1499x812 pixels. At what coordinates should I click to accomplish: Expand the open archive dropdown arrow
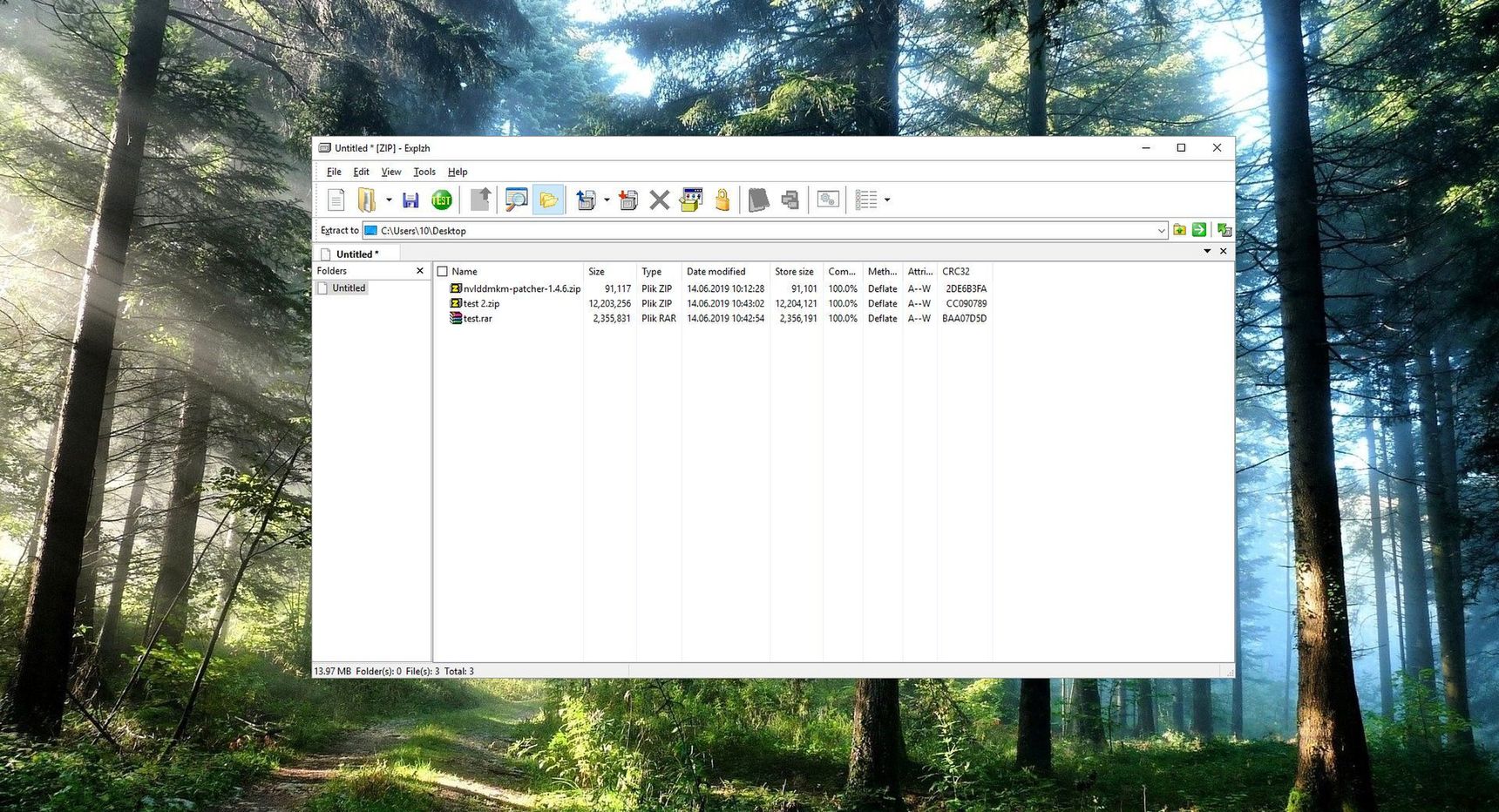389,200
